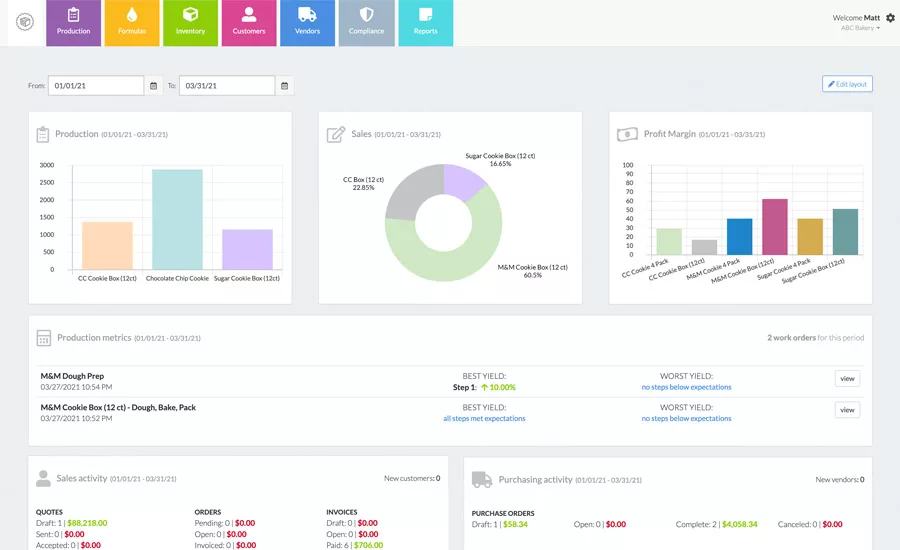The height and width of the screenshot is (550, 900).
Task: Click the Profit Margin money icon
Action: pyautogui.click(x=627, y=134)
